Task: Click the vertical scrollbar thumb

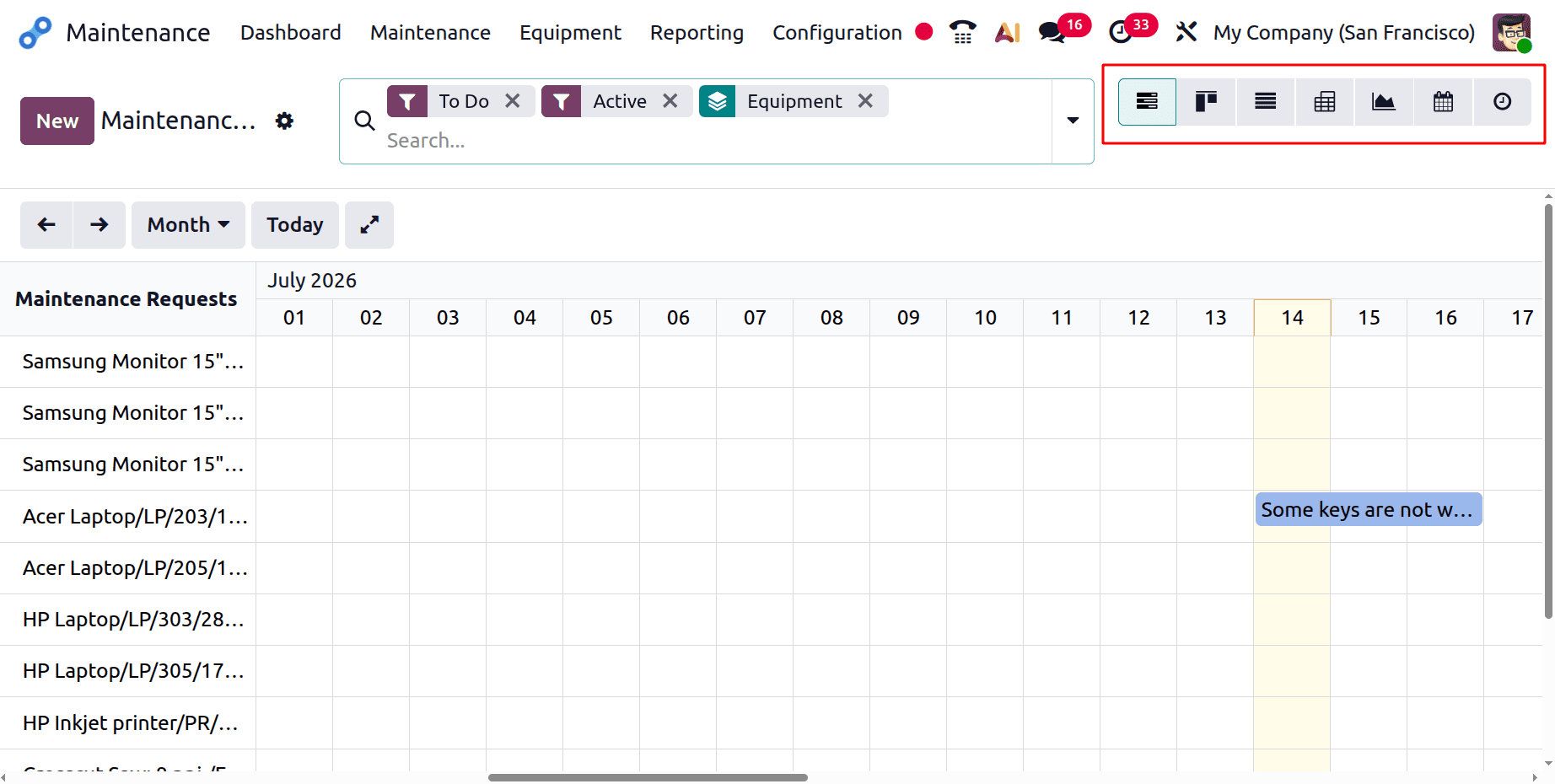Action: 1548,412
